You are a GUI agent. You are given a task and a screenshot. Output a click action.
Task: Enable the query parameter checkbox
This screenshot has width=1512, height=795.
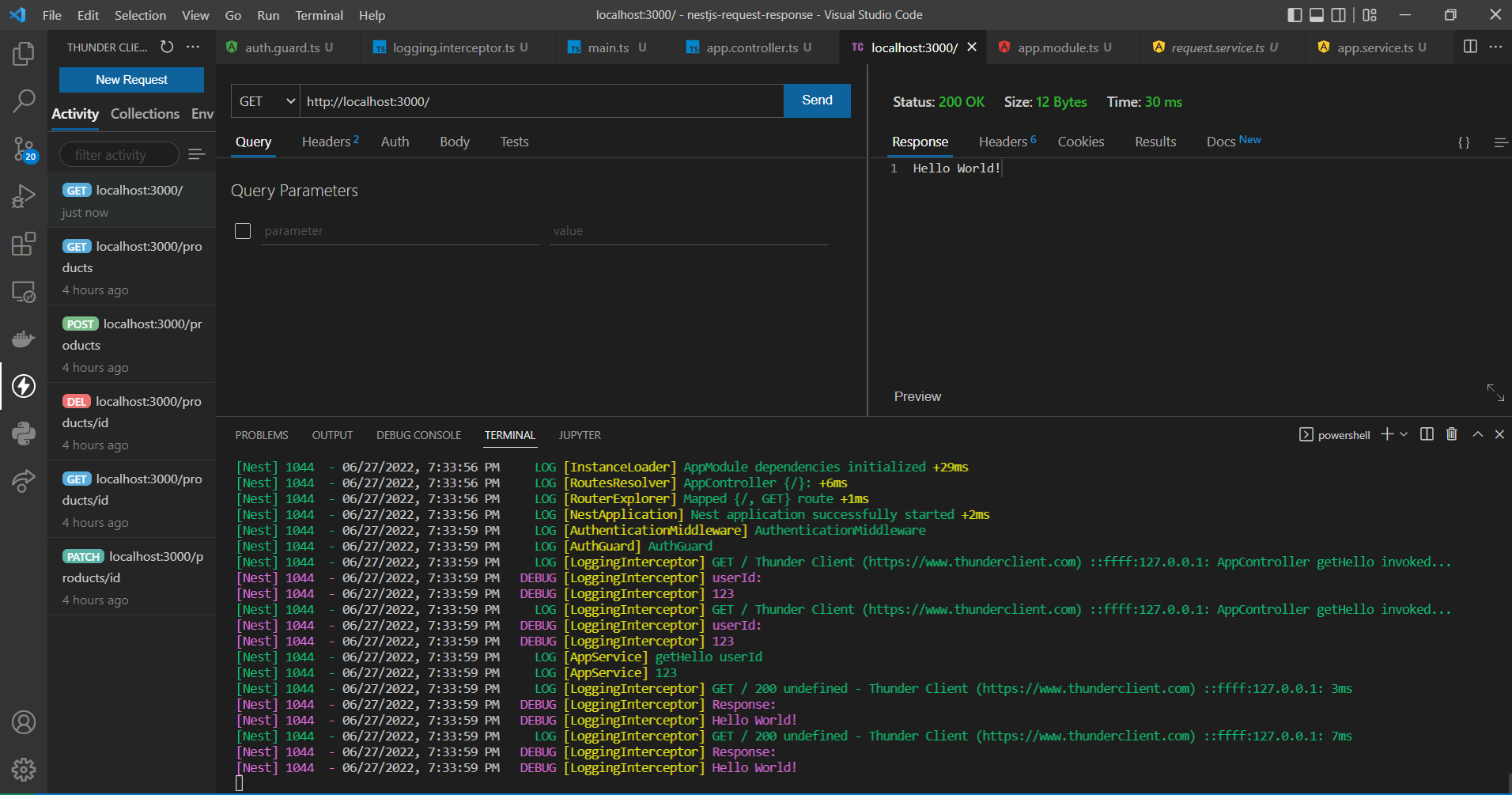pos(243,230)
